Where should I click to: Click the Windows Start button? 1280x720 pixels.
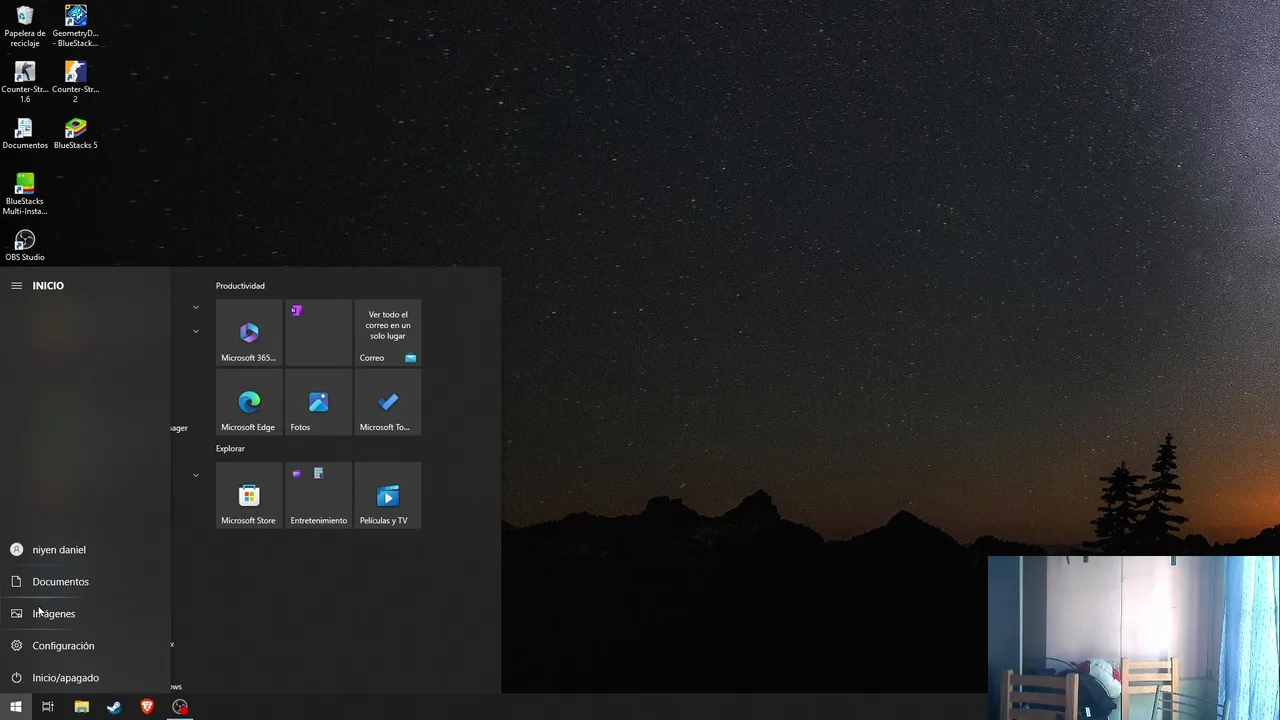(16, 707)
